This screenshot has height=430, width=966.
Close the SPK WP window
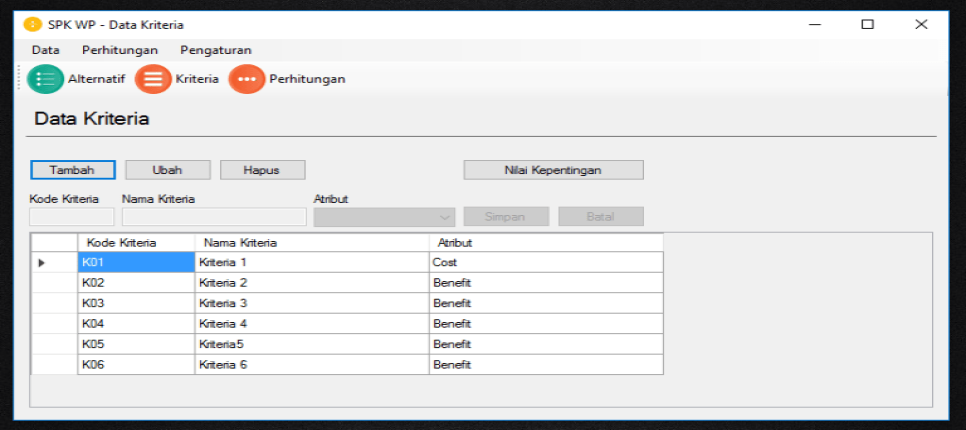point(921,25)
